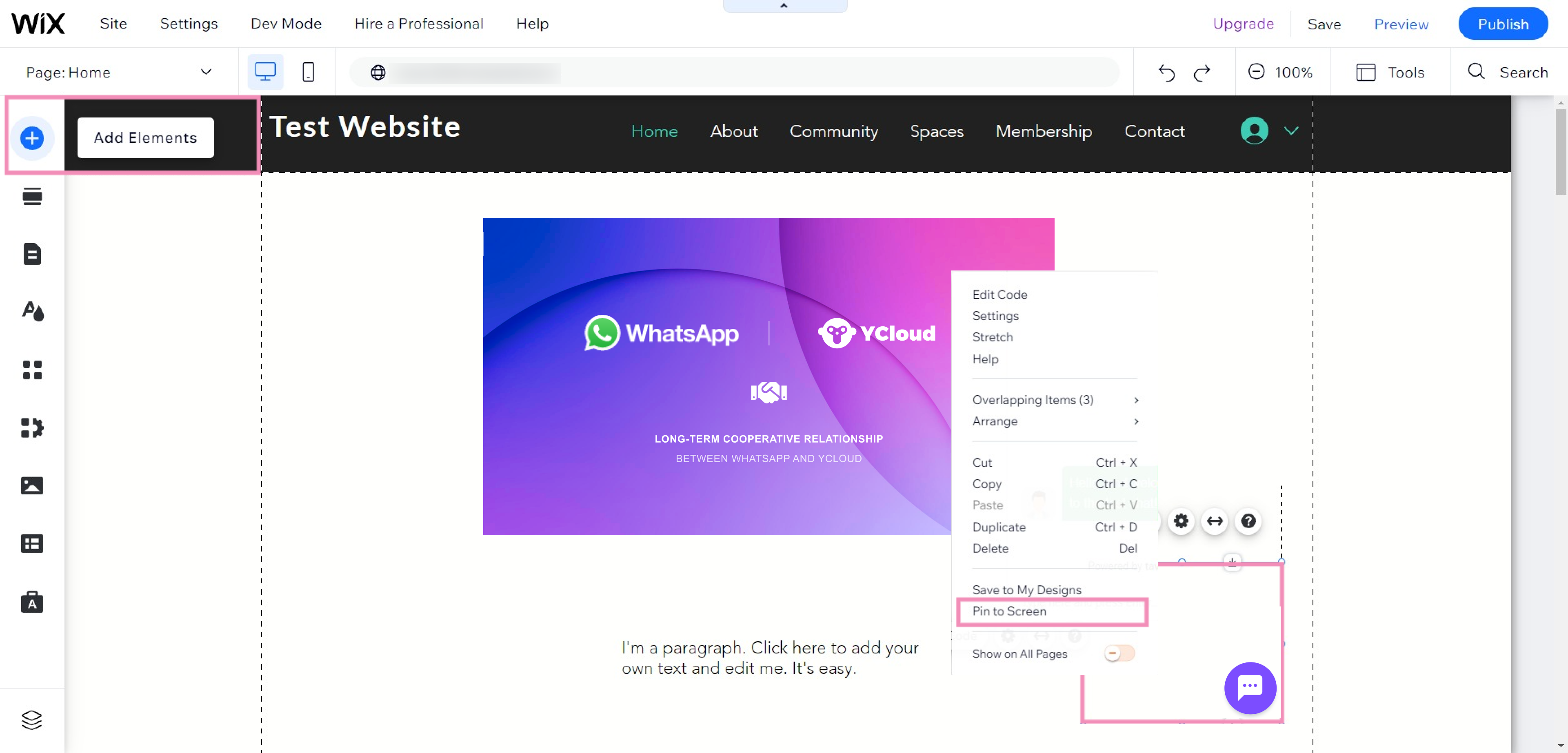Open the Dev Mode menu
1568x753 pixels.
point(286,23)
